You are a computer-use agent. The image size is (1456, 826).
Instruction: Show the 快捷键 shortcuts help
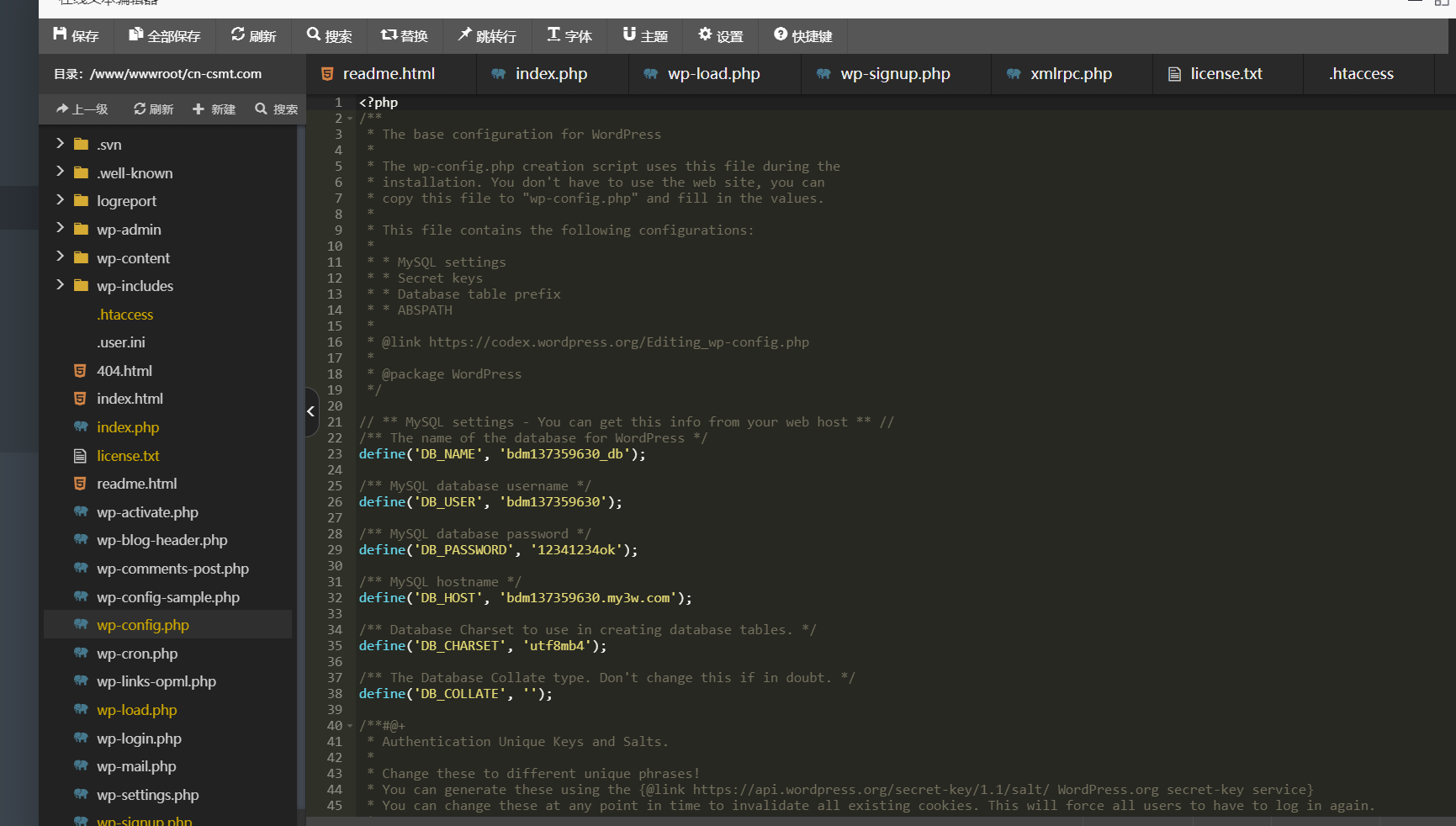802,35
